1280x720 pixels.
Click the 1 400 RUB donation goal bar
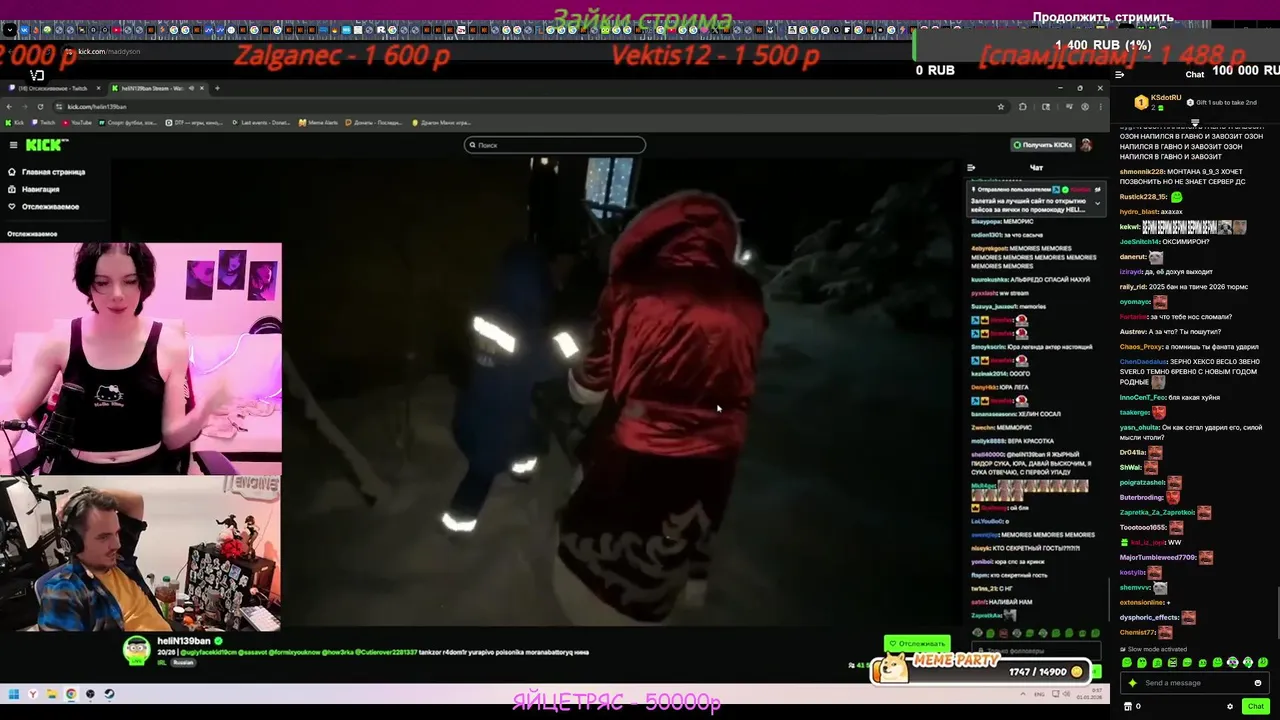pyautogui.click(x=1097, y=45)
